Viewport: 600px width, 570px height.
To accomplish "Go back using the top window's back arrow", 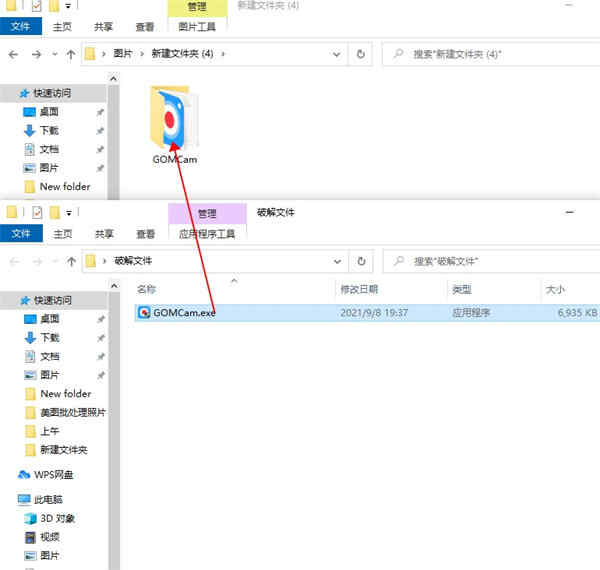I will pos(13,54).
